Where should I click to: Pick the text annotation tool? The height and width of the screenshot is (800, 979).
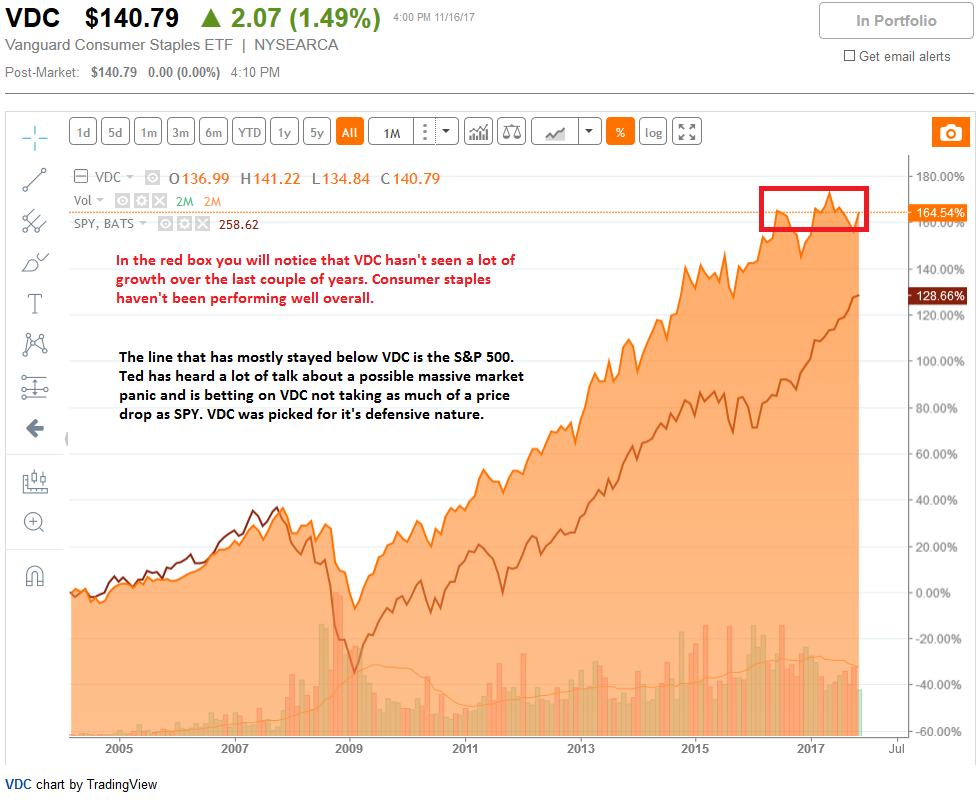click(35, 304)
